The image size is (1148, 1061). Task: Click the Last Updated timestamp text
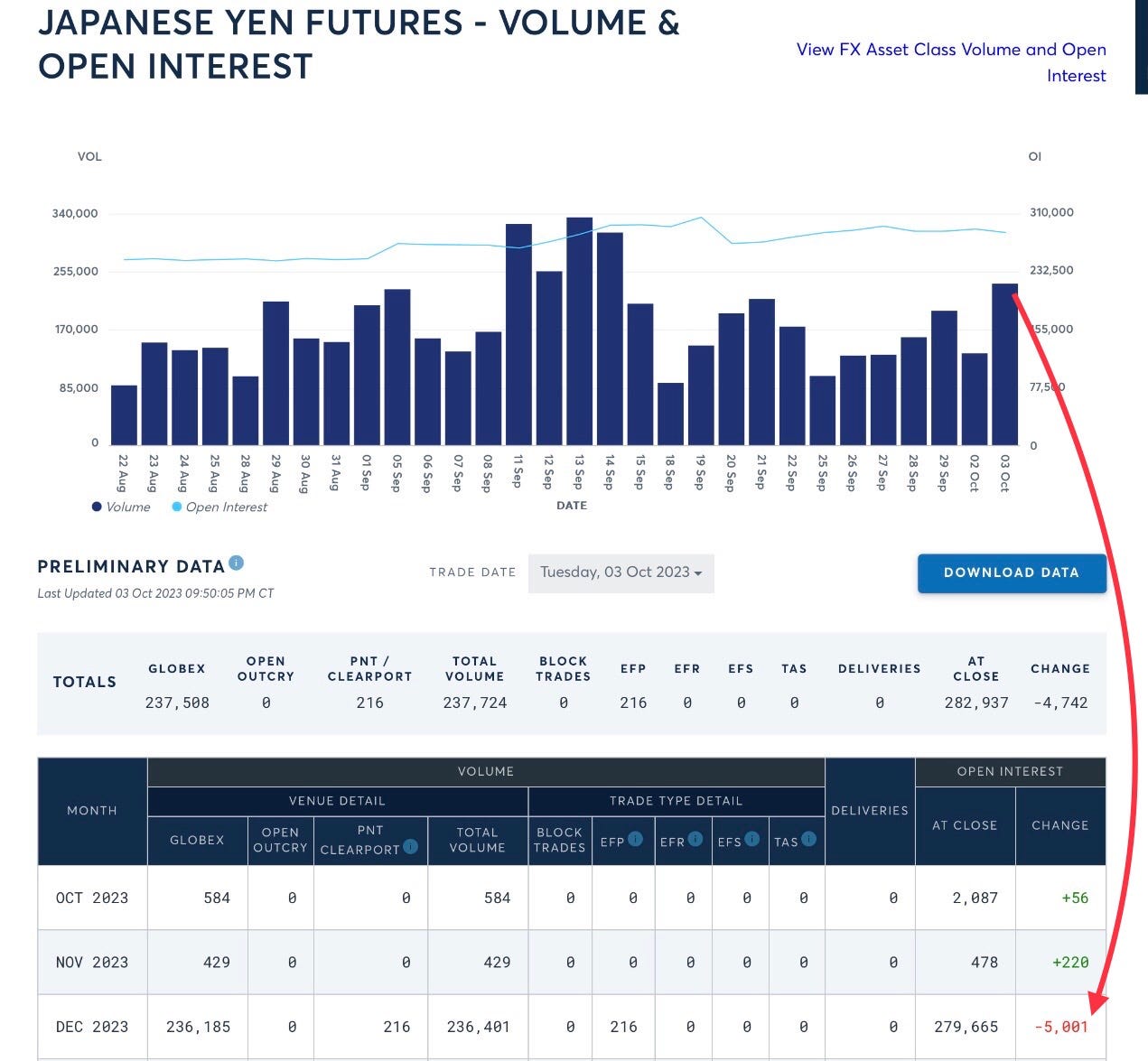[x=155, y=593]
